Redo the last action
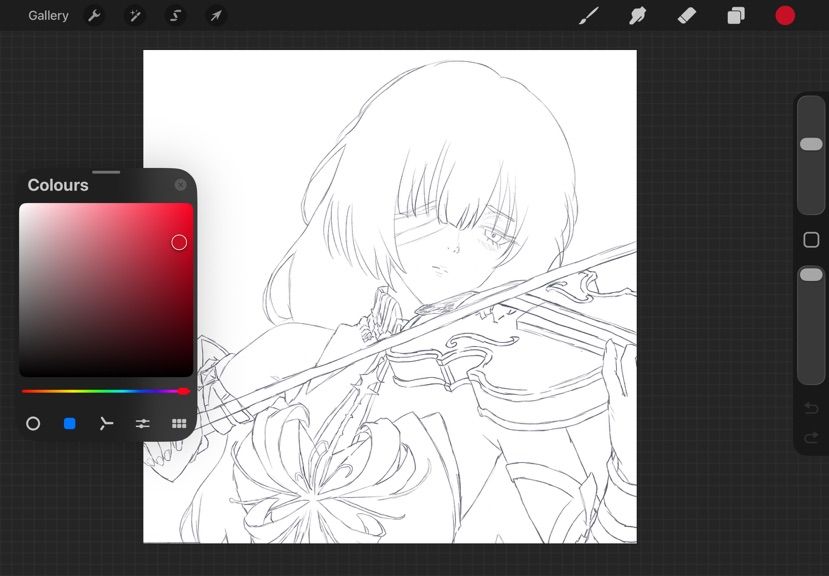 click(811, 438)
